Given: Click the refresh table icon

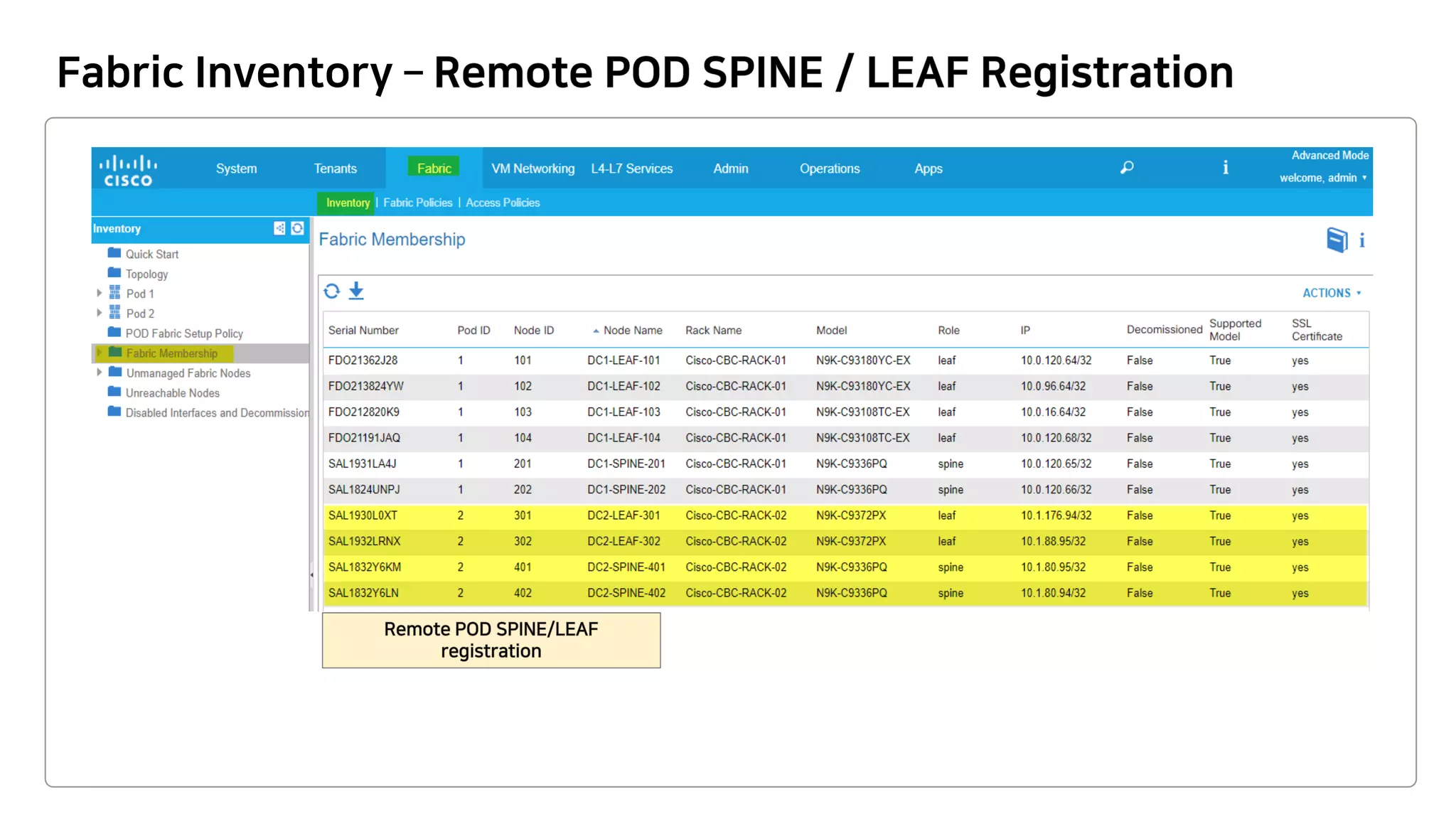Looking at the screenshot, I should [331, 291].
